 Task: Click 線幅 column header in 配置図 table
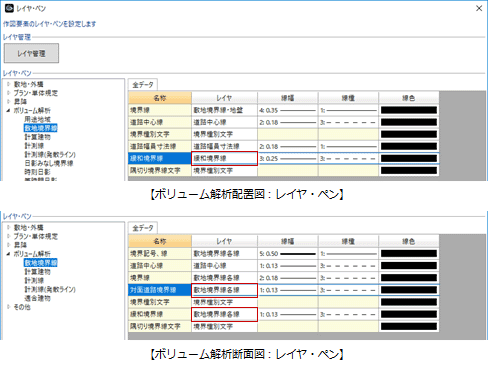(x=288, y=98)
